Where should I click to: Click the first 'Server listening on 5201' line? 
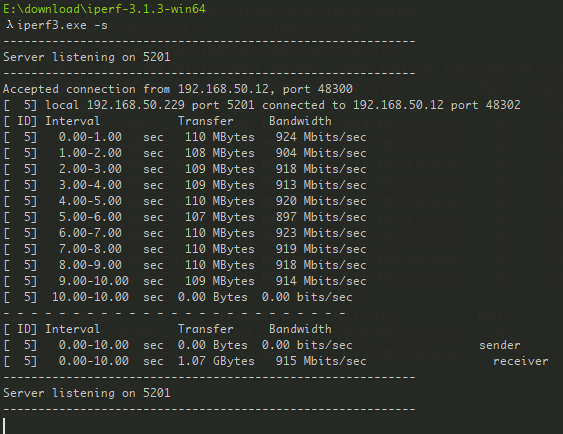pos(87,57)
